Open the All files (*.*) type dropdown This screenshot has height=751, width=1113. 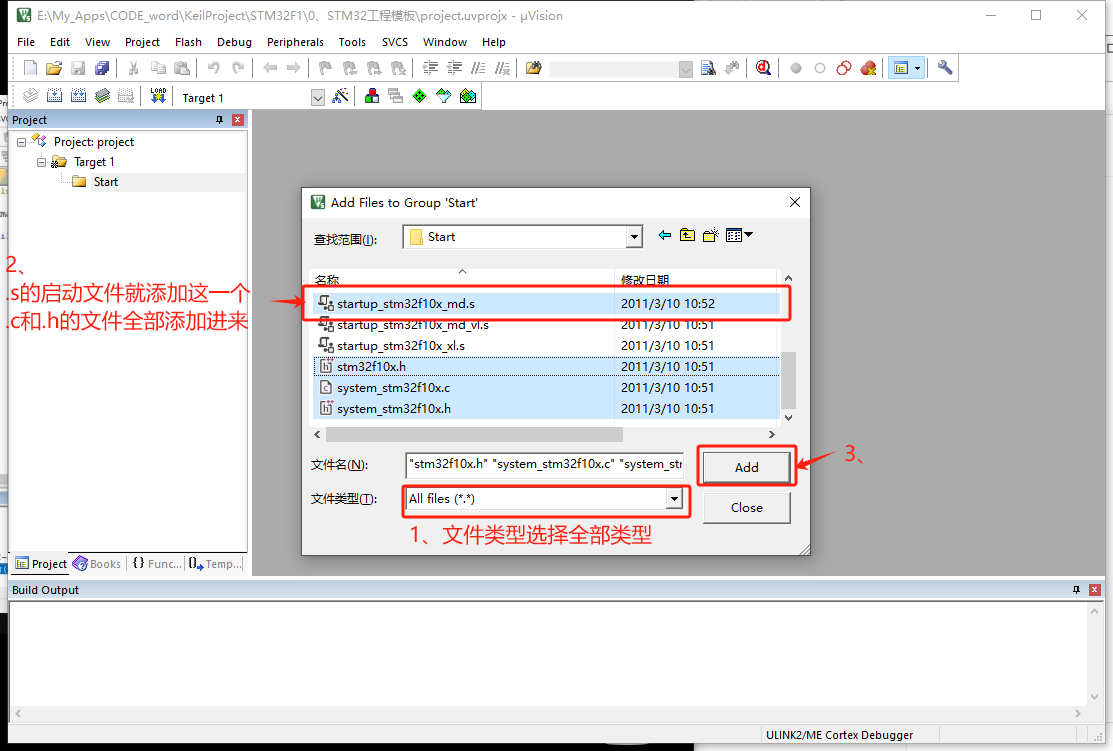[x=674, y=499]
